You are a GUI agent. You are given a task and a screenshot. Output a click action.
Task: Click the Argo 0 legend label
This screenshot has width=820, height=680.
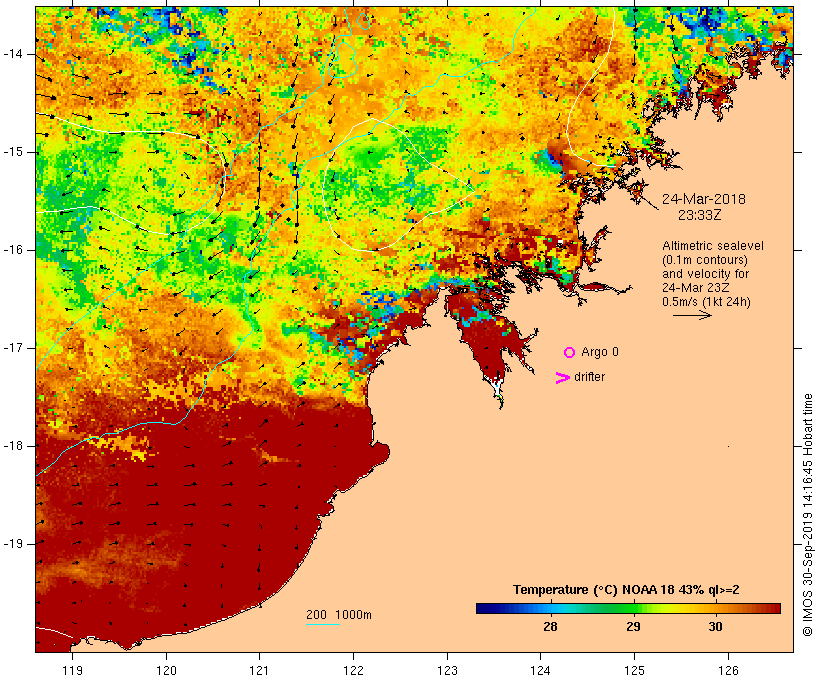point(600,352)
